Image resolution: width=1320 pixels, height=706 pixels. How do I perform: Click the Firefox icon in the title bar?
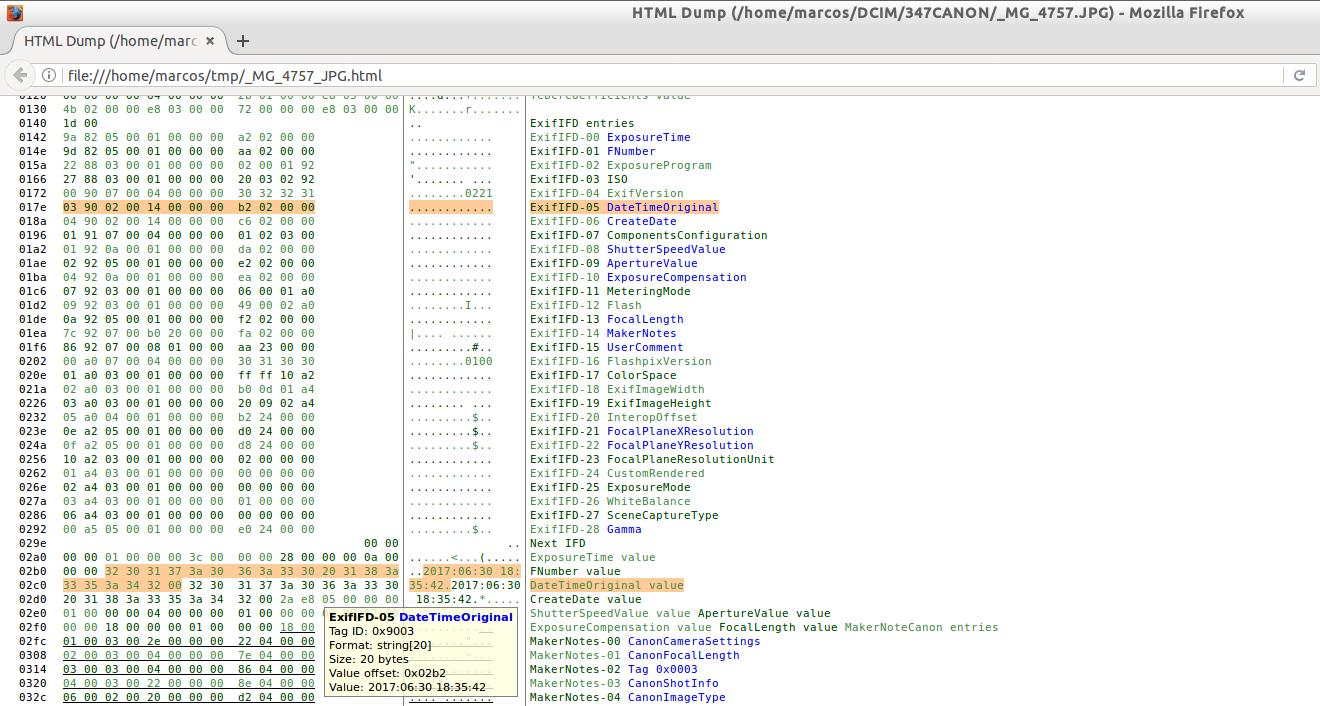[14, 13]
